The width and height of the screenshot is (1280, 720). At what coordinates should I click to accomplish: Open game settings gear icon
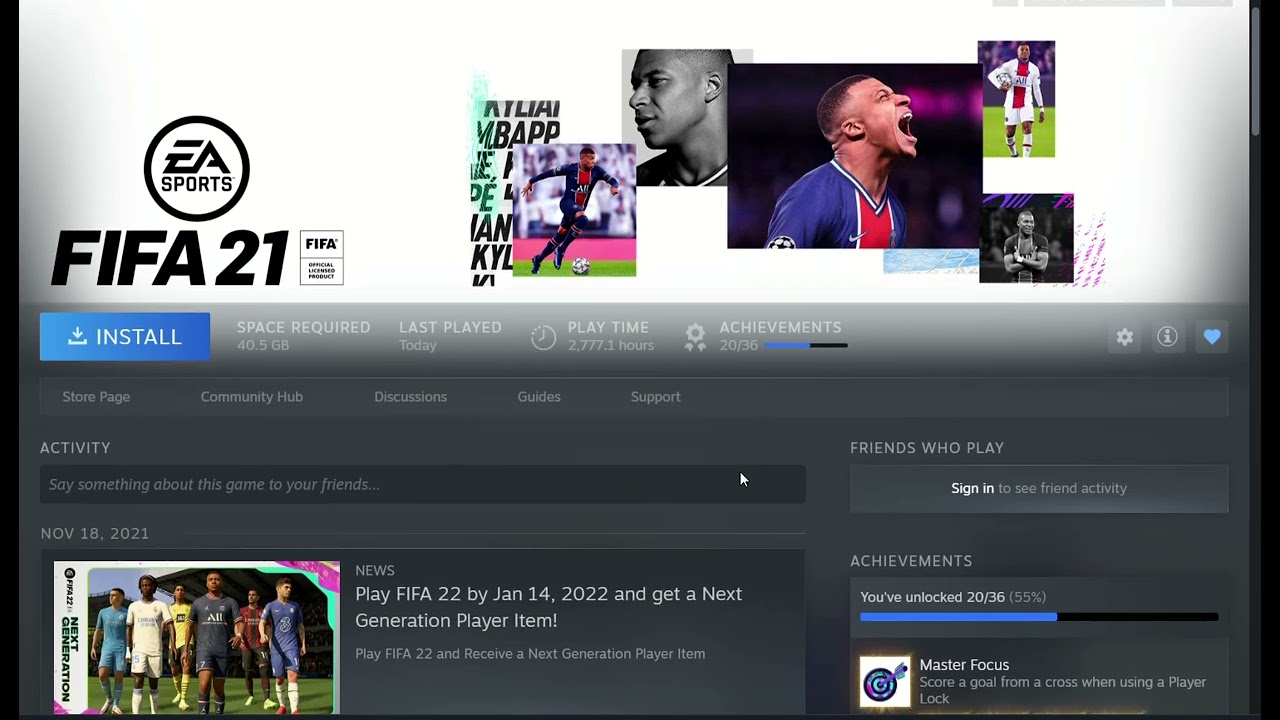[x=1125, y=337]
